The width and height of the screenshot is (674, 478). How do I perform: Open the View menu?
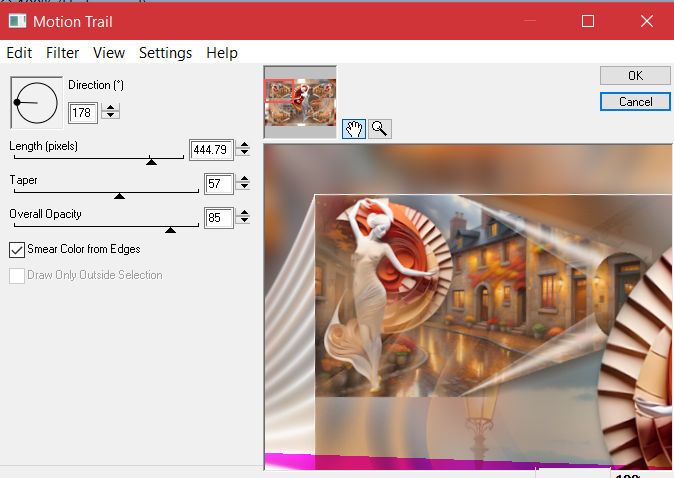coord(109,53)
